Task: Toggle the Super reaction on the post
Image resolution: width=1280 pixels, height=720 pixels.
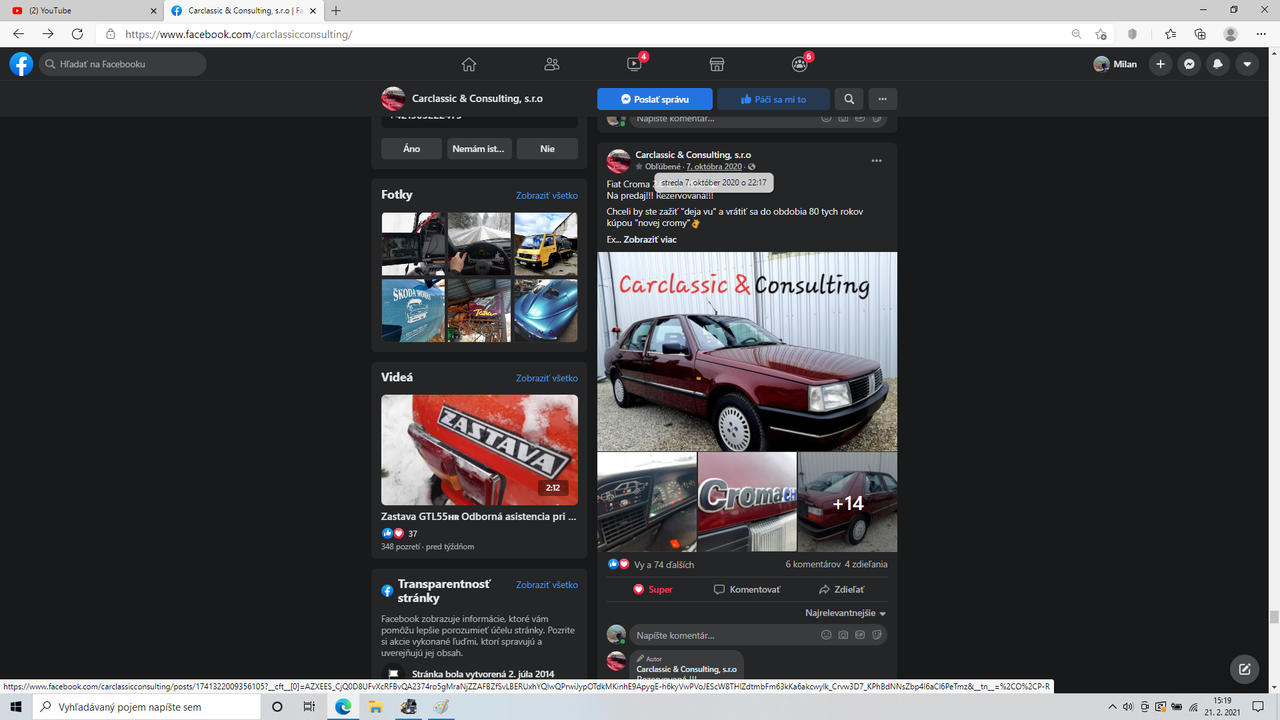Action: (653, 589)
